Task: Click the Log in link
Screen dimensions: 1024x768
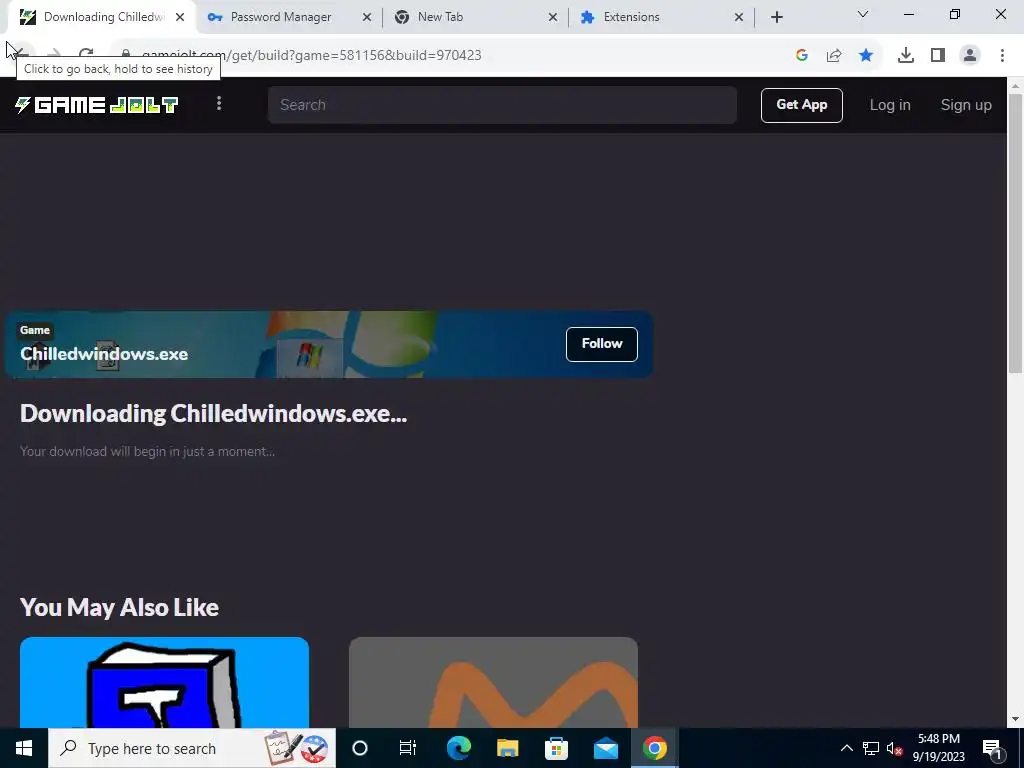Action: click(889, 105)
